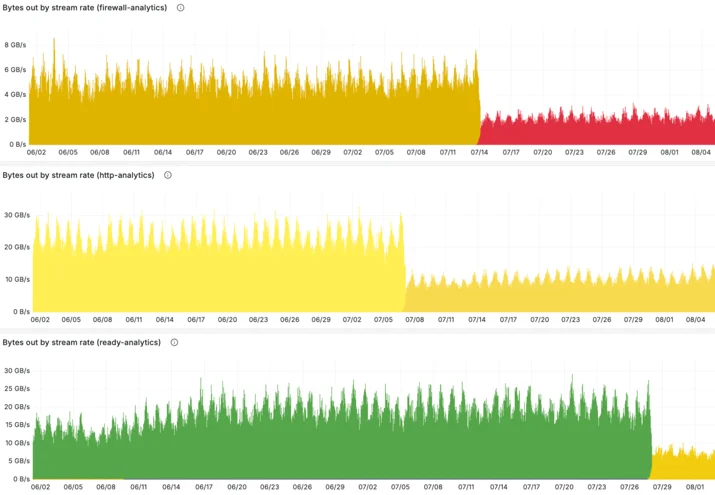
Task: Click 07/29 date on ready-analytics time axis
Action: (x=662, y=487)
